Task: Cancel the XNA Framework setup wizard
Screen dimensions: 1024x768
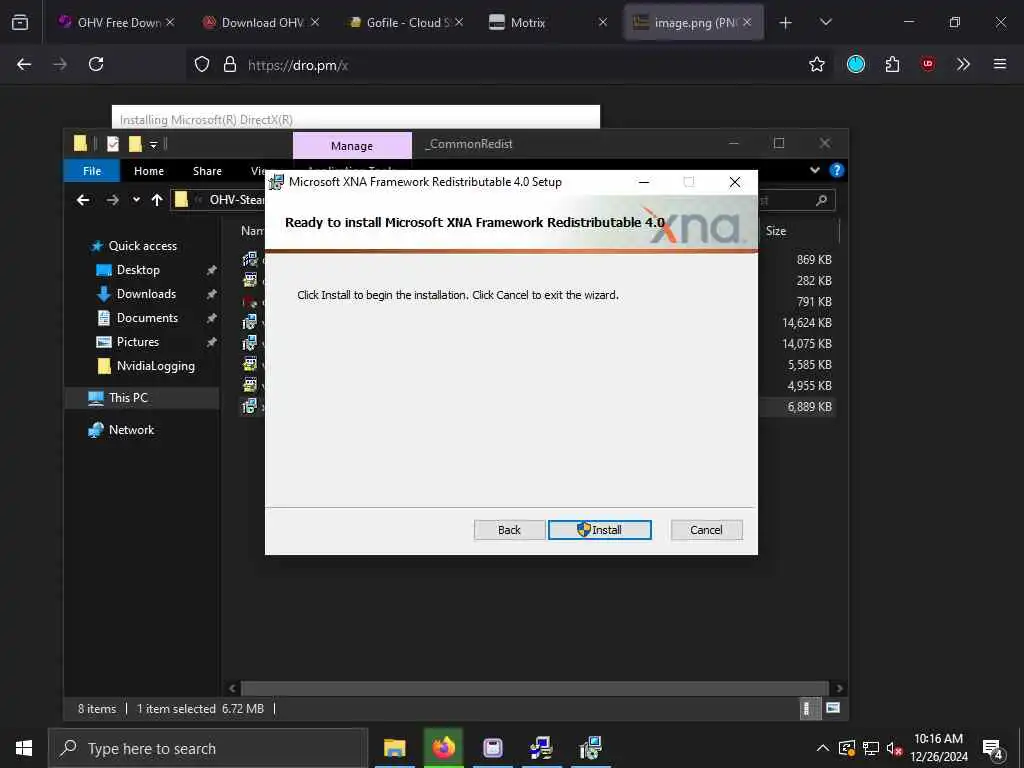Action: coord(706,530)
